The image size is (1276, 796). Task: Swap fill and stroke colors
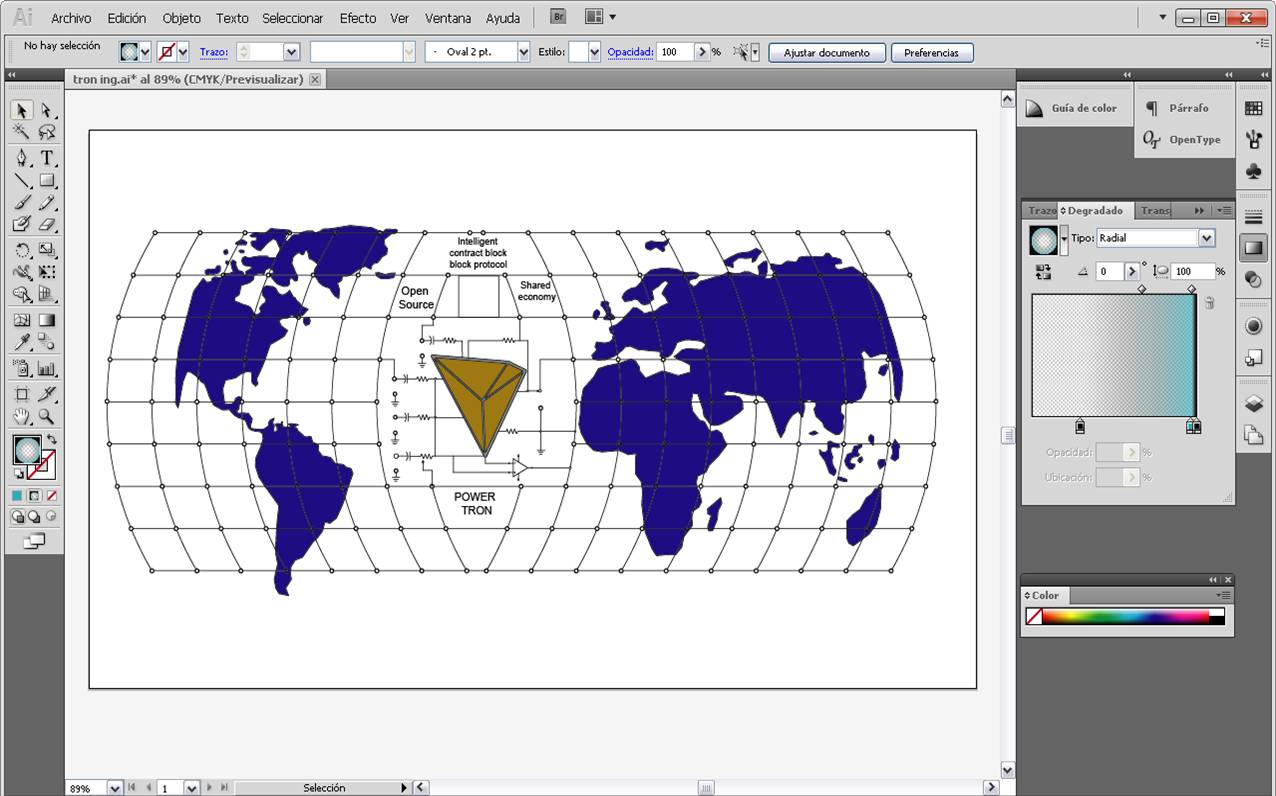[51, 438]
